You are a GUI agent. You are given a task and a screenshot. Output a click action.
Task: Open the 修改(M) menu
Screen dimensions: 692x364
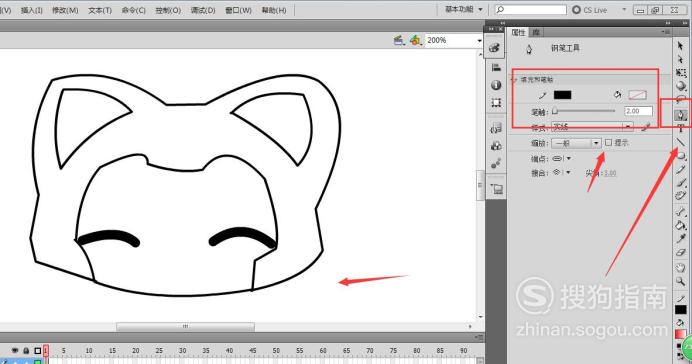(65, 10)
